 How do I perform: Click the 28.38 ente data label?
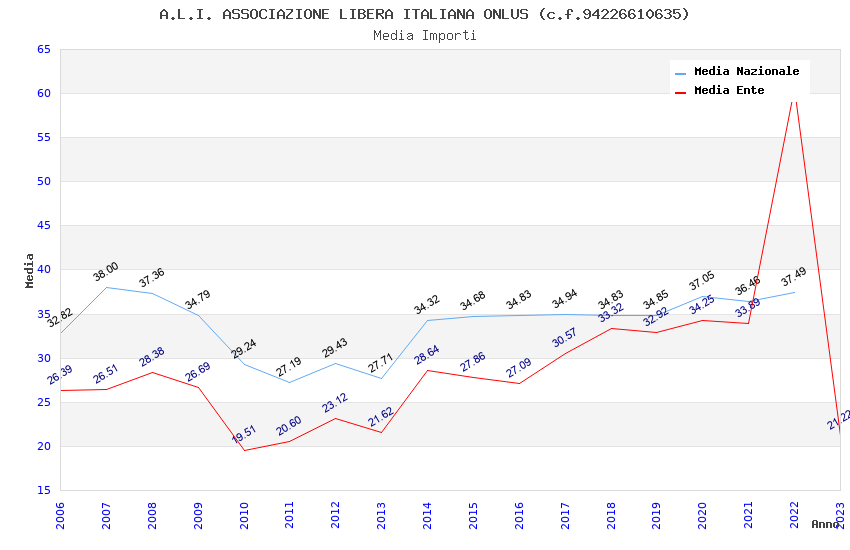point(152,357)
